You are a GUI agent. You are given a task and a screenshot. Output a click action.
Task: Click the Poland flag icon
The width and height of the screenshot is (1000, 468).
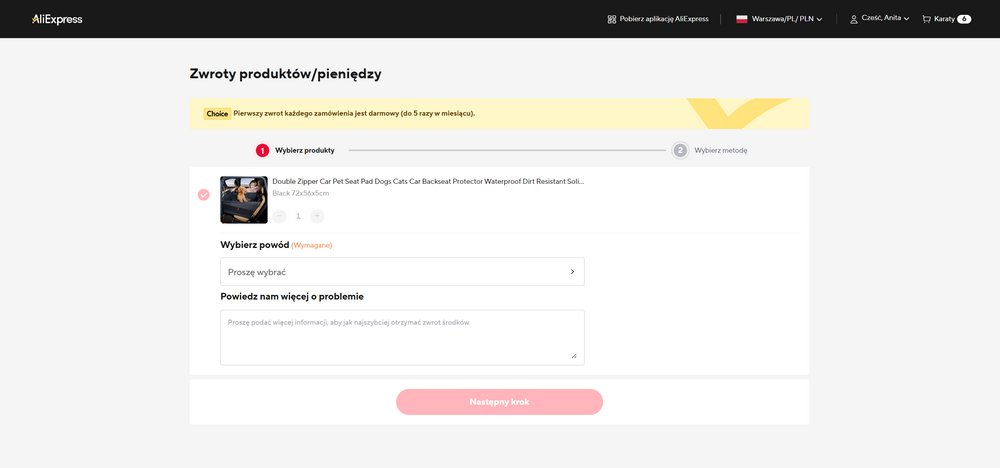click(742, 19)
